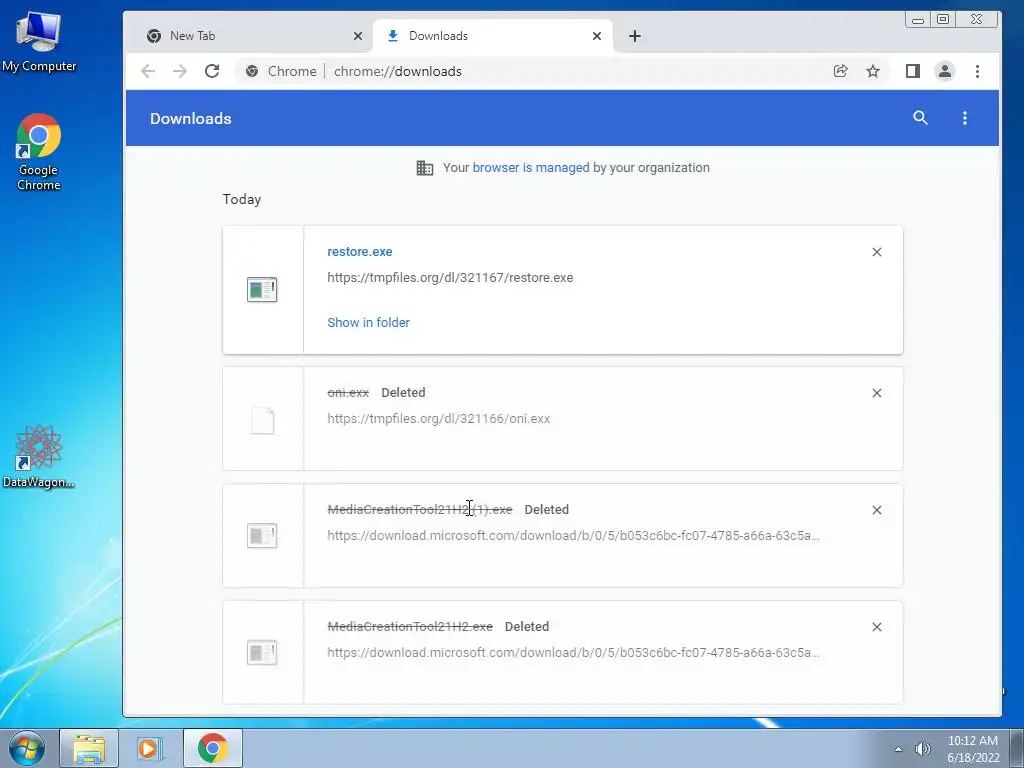Click the MediaCreationTool21H2 (1).exe file icon
The height and width of the screenshot is (768, 1024).
click(x=262, y=536)
